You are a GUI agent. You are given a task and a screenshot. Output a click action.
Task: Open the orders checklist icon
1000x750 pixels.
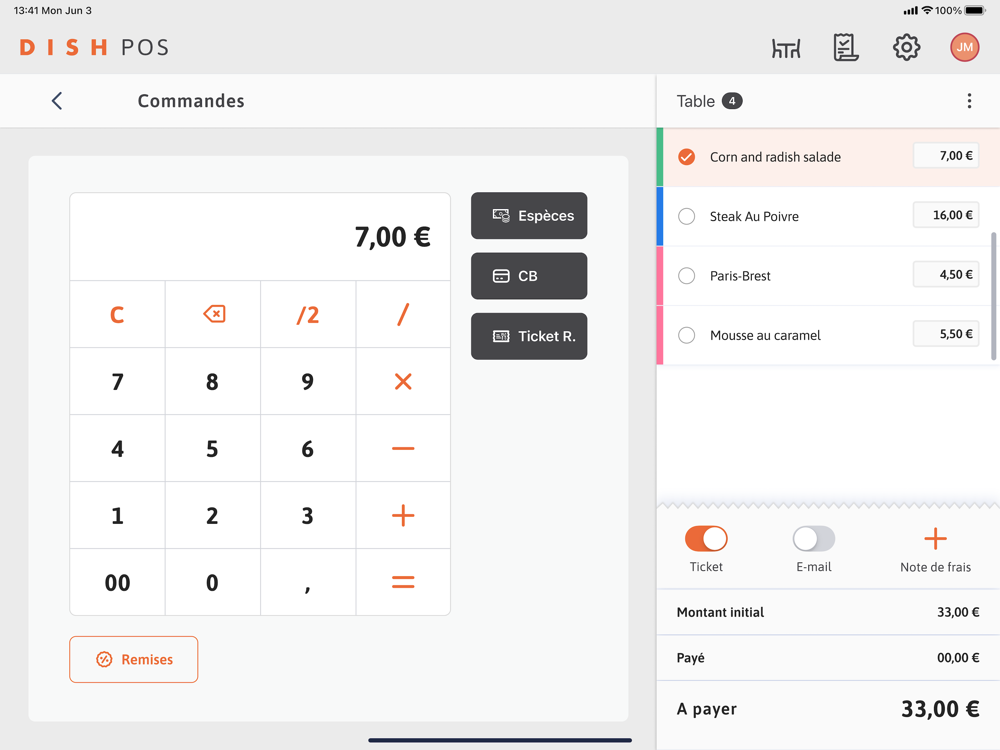tap(846, 48)
